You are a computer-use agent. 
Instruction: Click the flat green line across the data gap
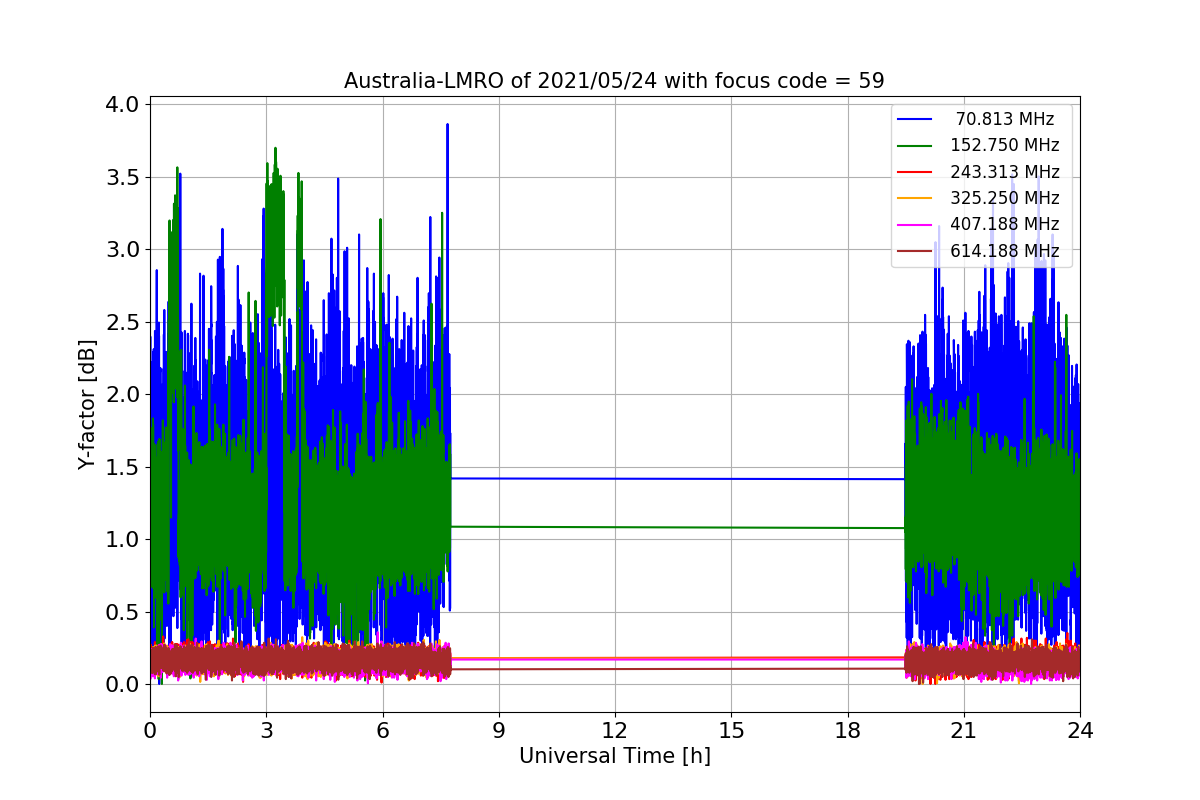[x=678, y=527]
